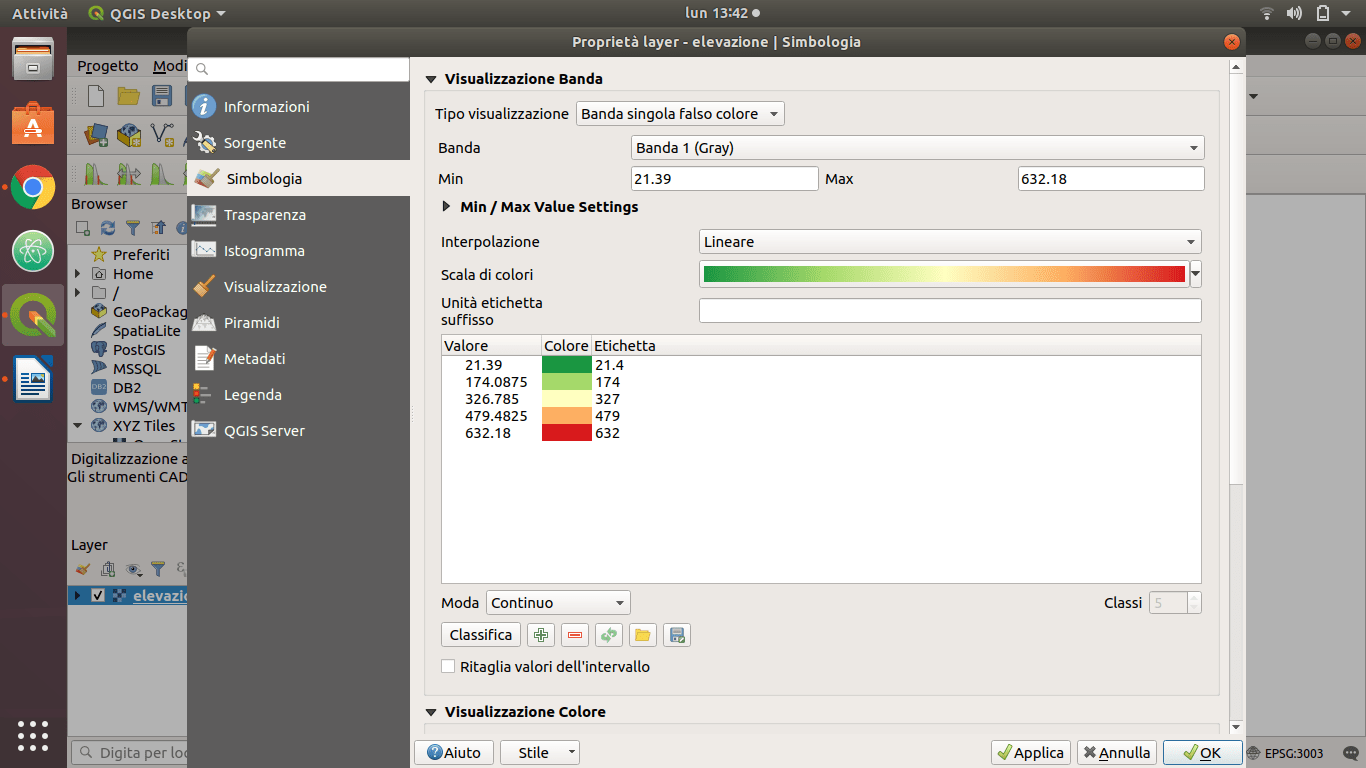Screen dimensions: 1366x768
Task: Expand the Home item in Browser panel
Action: 77,274
